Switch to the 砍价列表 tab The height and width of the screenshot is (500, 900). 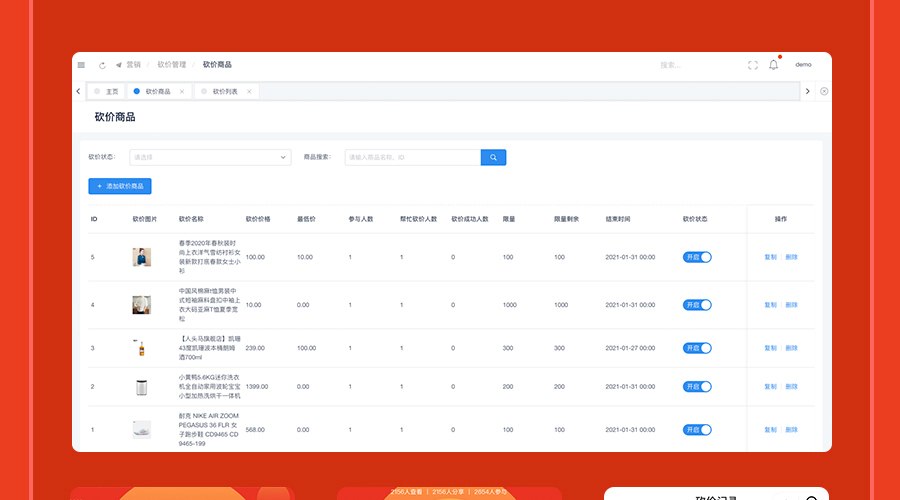click(x=226, y=91)
